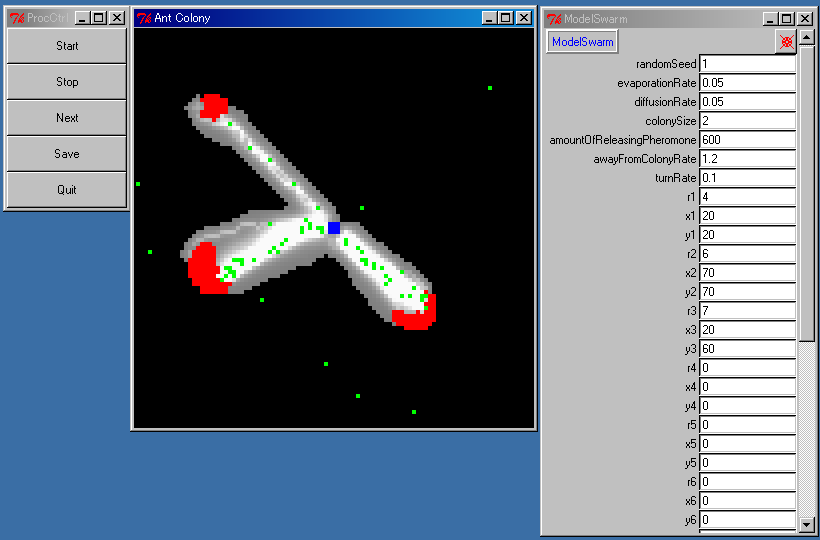Click the Tk icon of Ant Colony window
The width and height of the screenshot is (820, 540).
tap(144, 18)
